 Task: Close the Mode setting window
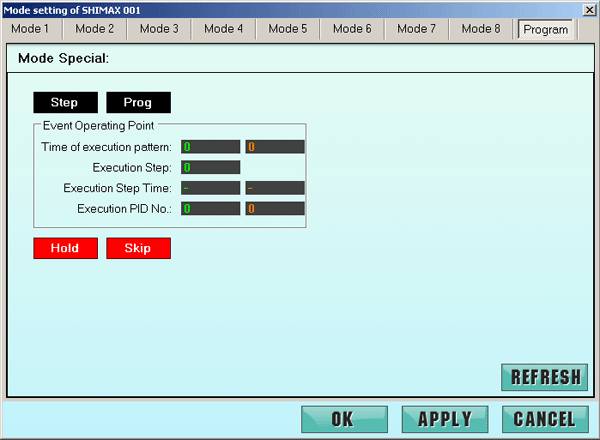point(589,9)
